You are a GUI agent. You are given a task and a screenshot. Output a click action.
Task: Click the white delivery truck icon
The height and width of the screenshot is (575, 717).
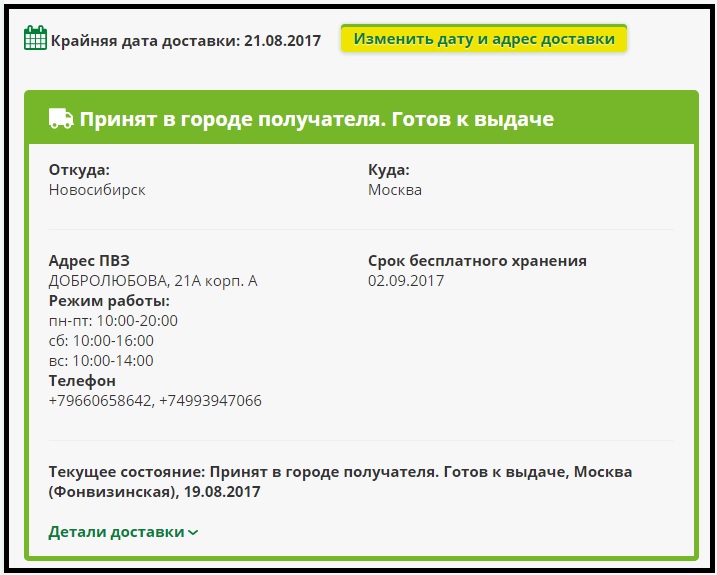pos(61,119)
